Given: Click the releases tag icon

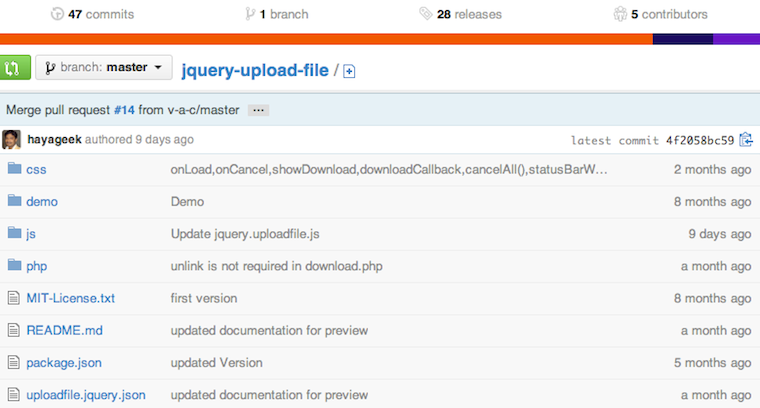Looking at the screenshot, I should [x=426, y=14].
